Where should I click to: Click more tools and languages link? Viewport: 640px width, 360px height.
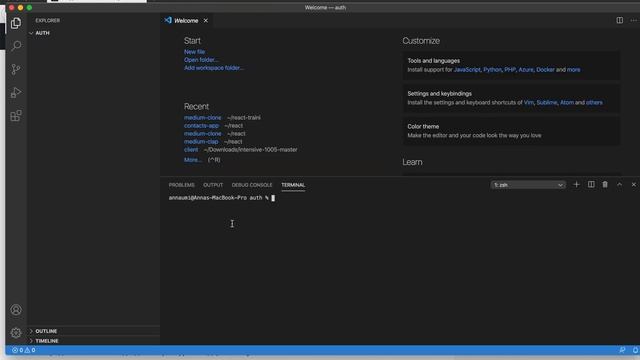pyautogui.click(x=573, y=70)
